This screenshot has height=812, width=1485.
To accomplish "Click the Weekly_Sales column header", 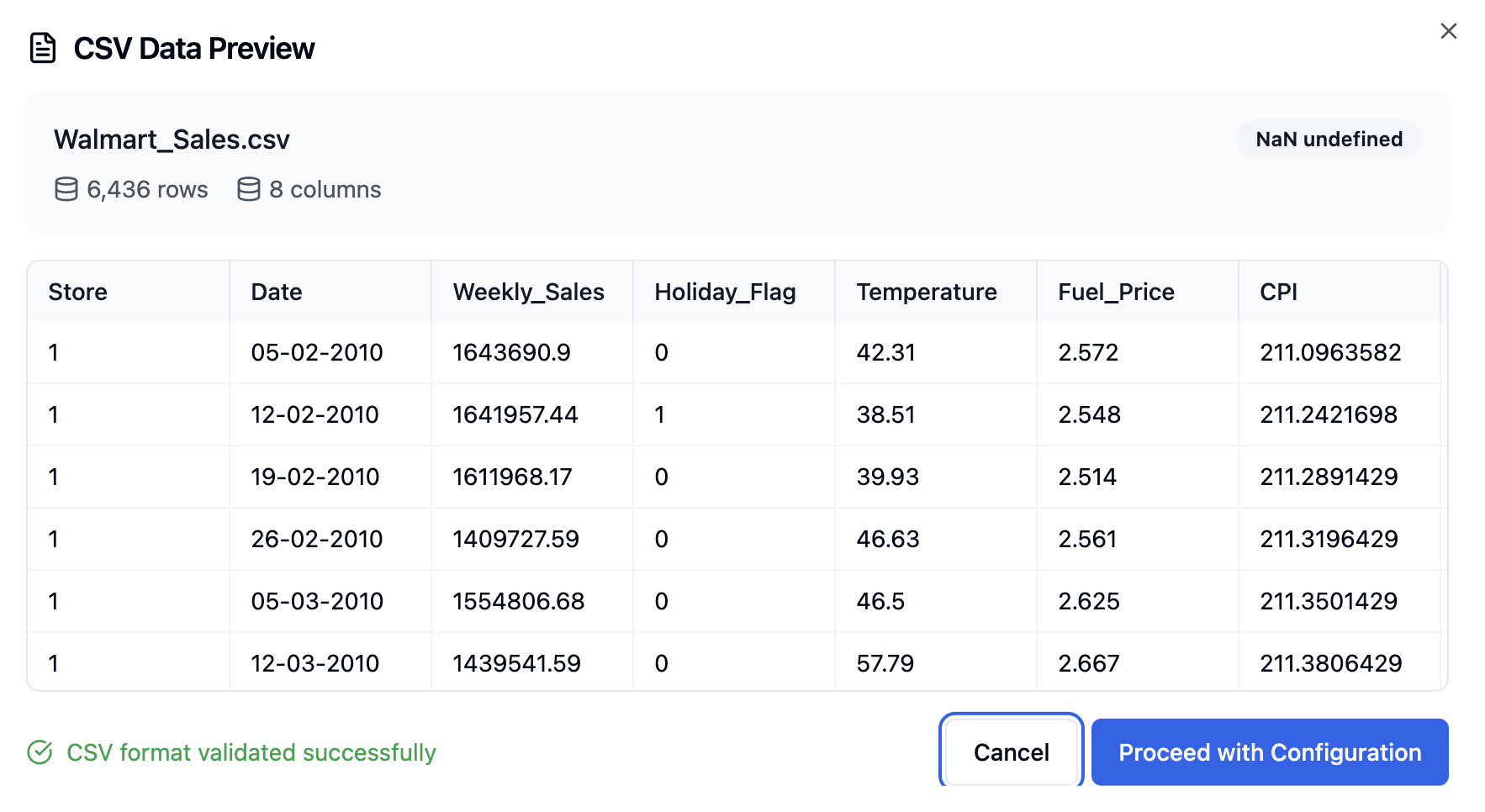I will 528,292.
